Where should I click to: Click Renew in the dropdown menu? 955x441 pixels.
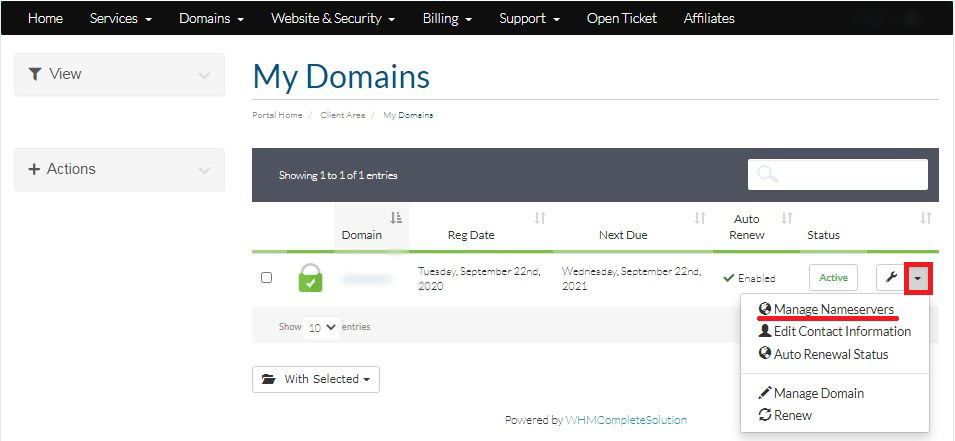coord(792,415)
